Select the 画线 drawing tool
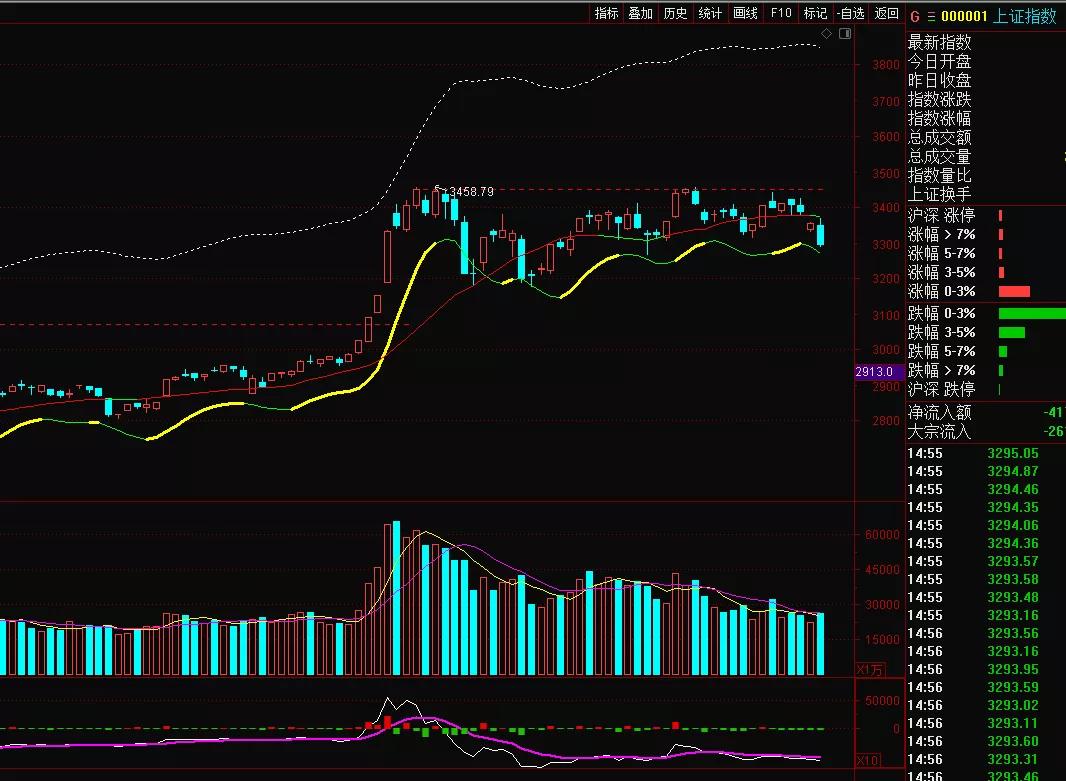The image size is (1066, 781). click(x=745, y=13)
